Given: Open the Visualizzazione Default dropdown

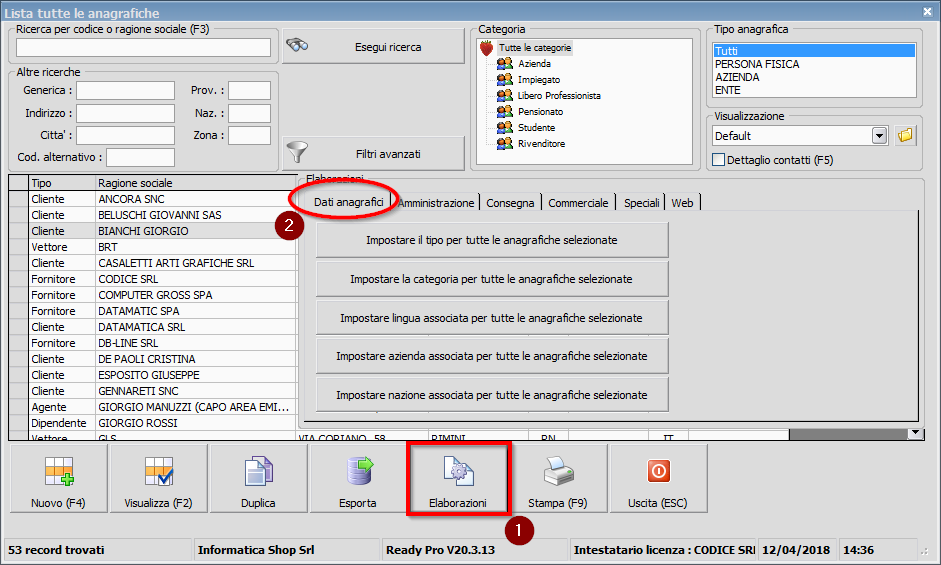Looking at the screenshot, I should [x=879, y=136].
